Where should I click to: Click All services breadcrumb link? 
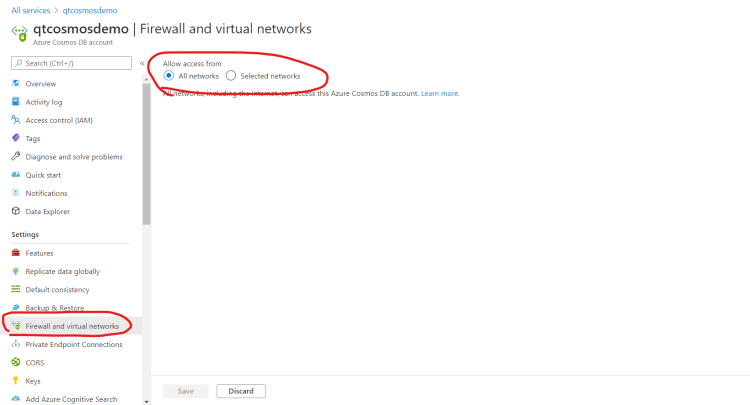point(31,10)
